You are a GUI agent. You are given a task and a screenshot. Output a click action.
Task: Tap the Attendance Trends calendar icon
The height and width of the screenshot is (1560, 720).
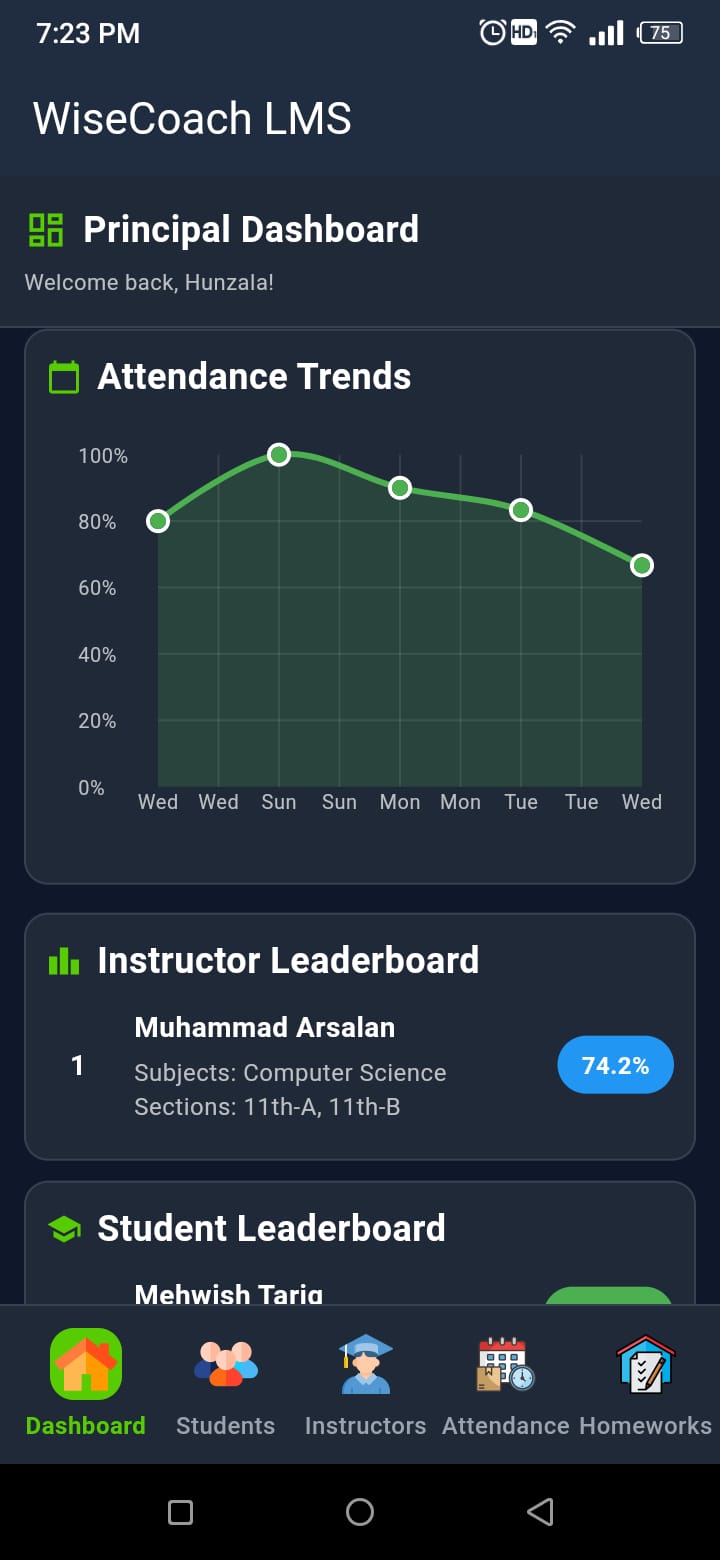[x=64, y=377]
